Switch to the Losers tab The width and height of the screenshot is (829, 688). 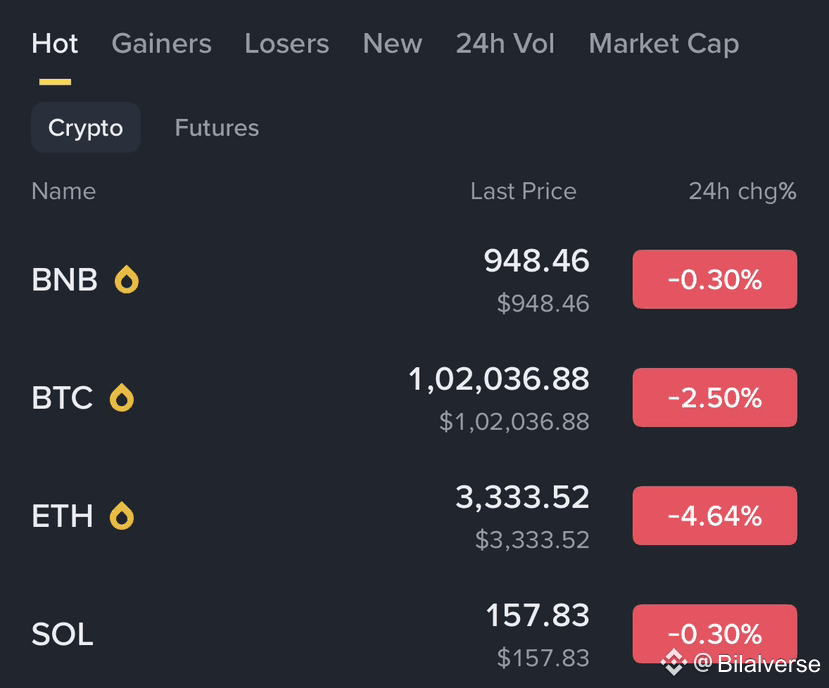pos(287,43)
